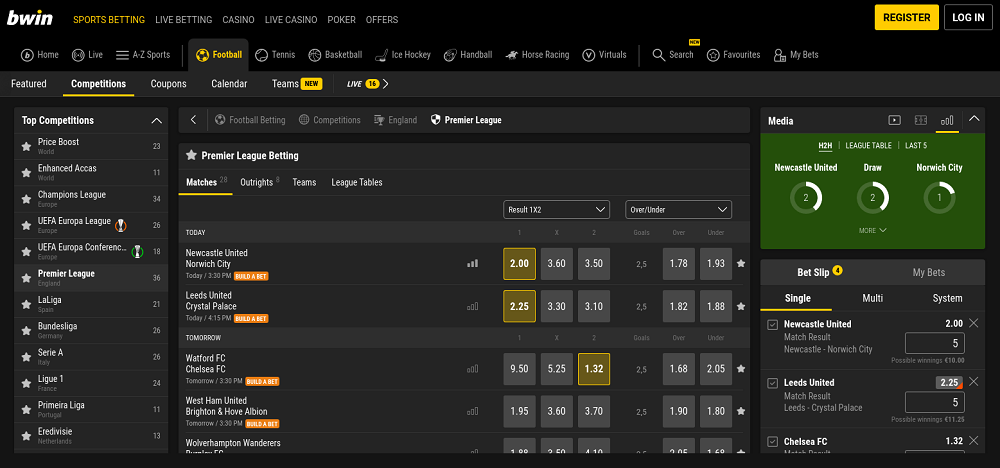Switch to the Outrights tab
Image resolution: width=1000 pixels, height=468 pixels.
(260, 182)
